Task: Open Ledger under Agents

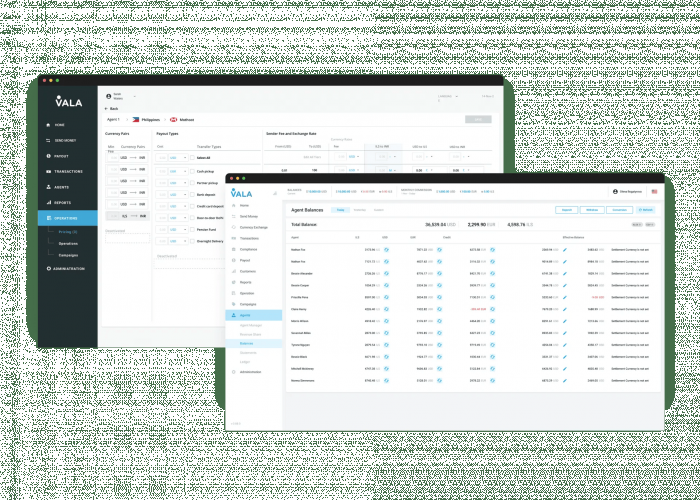Action: pyautogui.click(x=245, y=362)
